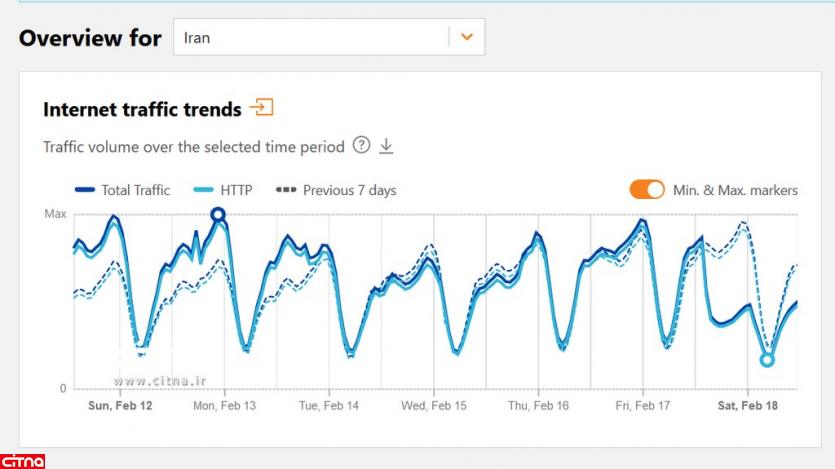The width and height of the screenshot is (835, 469).
Task: Open the Internet traffic trends share icon
Action: [x=262, y=108]
